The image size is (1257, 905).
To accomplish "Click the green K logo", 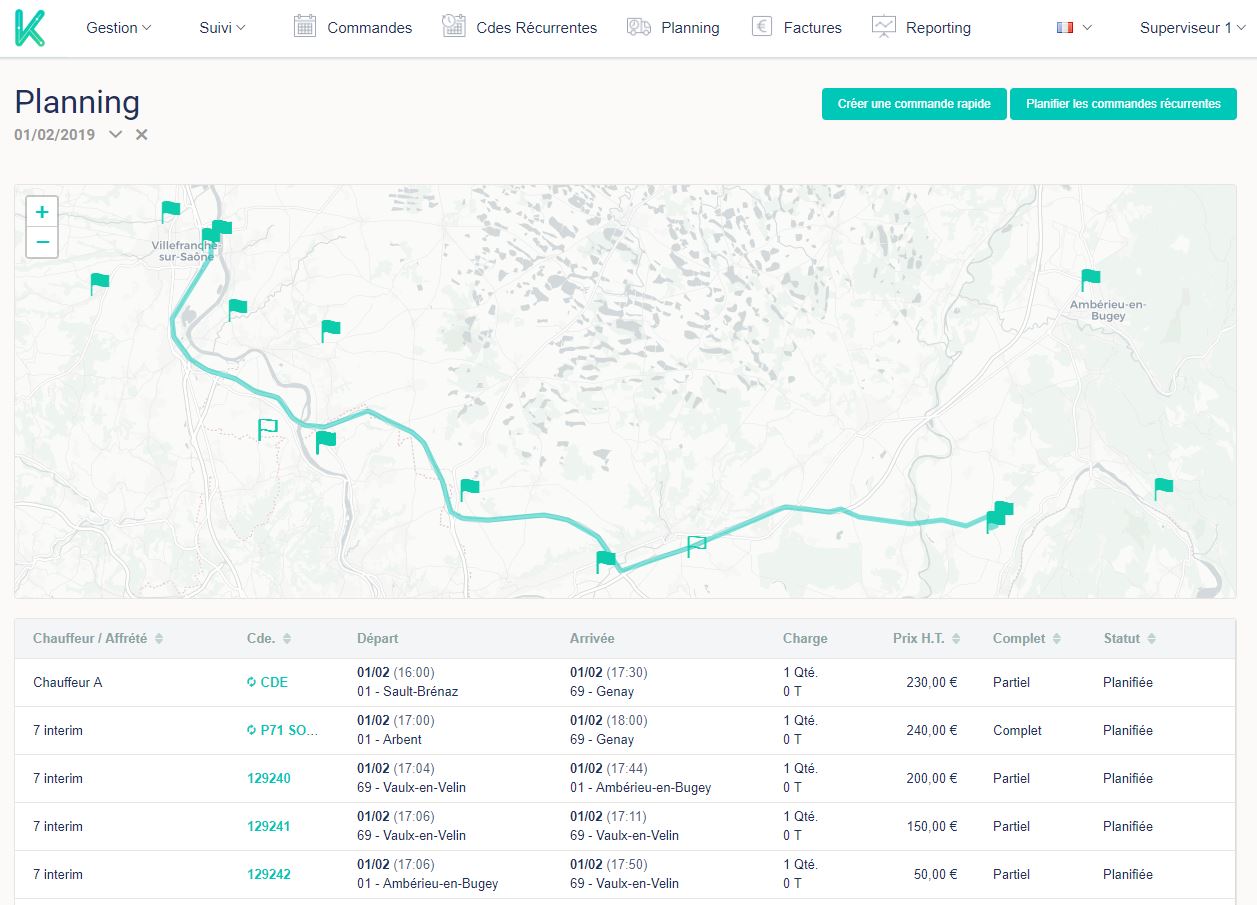I will 30,27.
